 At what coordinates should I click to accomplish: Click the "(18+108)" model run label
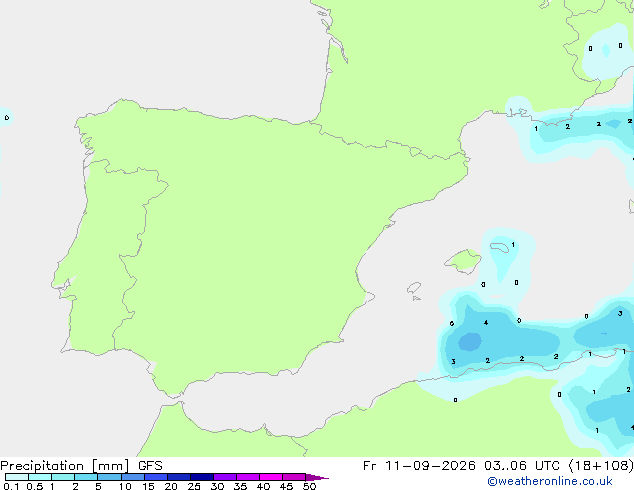(601, 466)
